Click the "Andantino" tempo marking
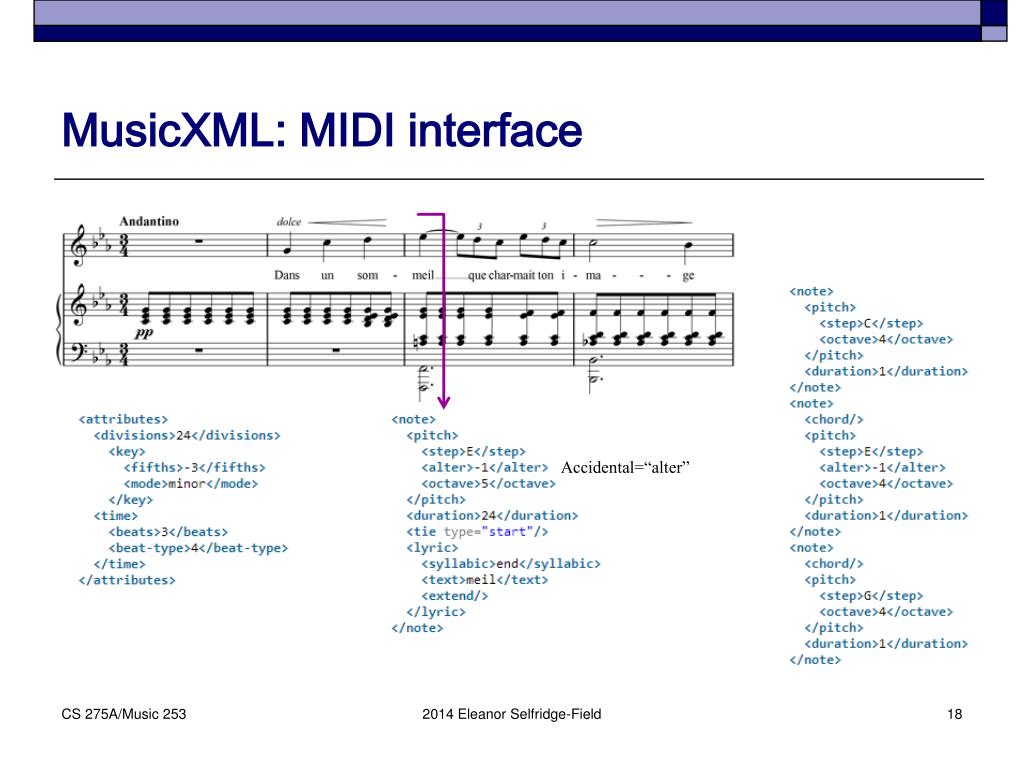Viewport: 1024px width, 768px height. [x=149, y=221]
